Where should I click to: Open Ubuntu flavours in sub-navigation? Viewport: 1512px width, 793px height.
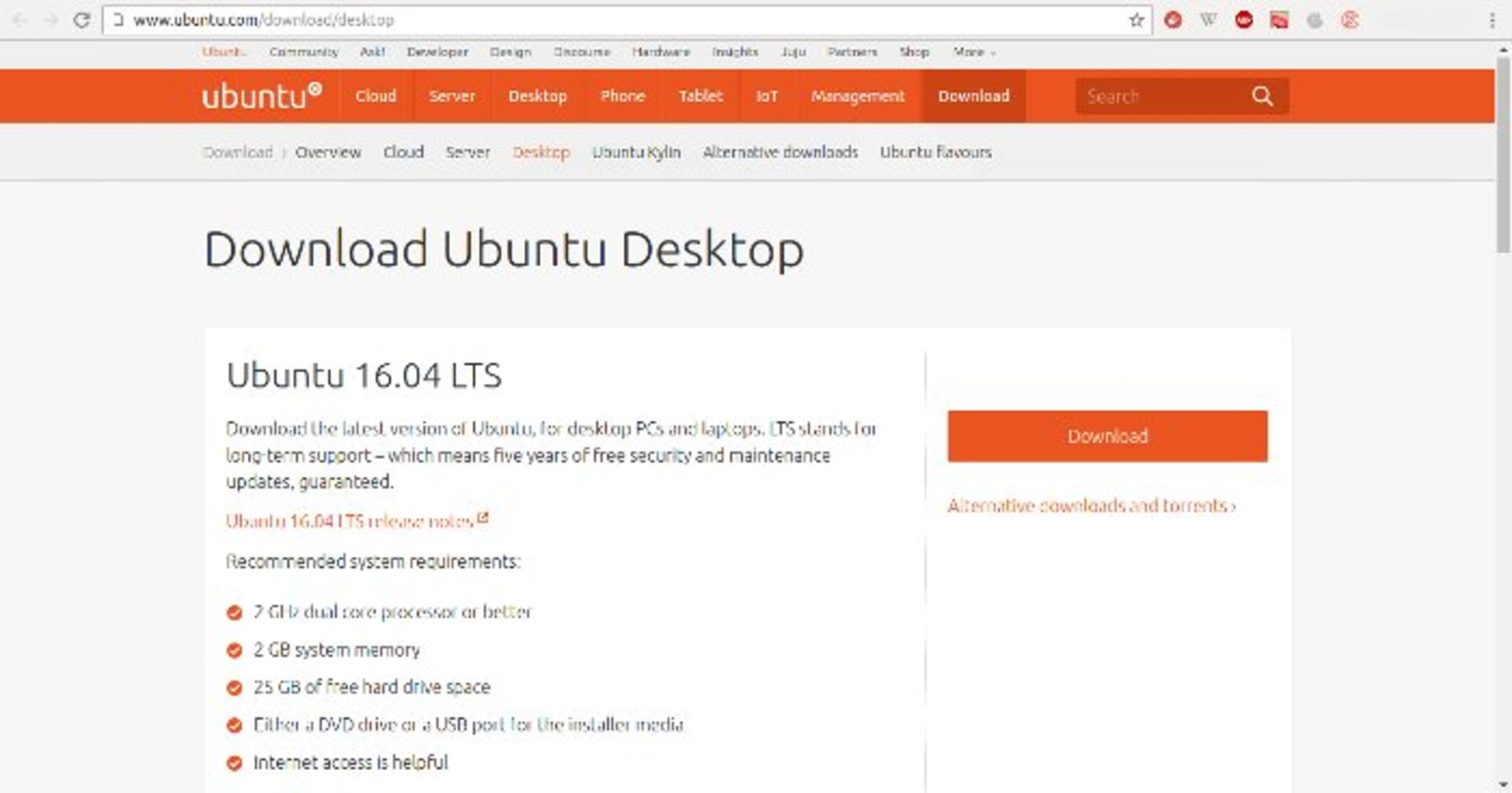point(936,152)
